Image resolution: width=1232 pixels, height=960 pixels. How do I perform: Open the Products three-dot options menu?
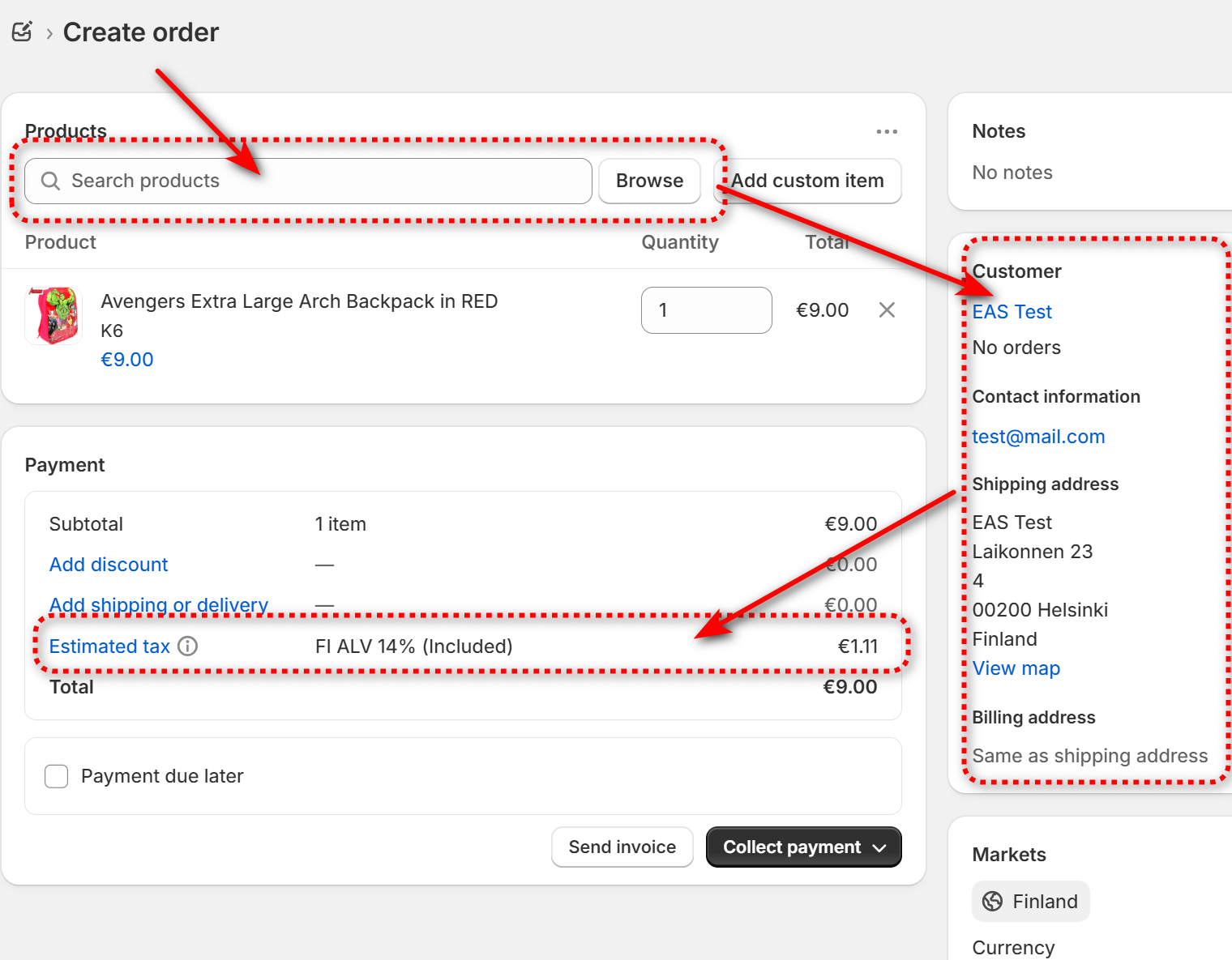click(x=887, y=131)
